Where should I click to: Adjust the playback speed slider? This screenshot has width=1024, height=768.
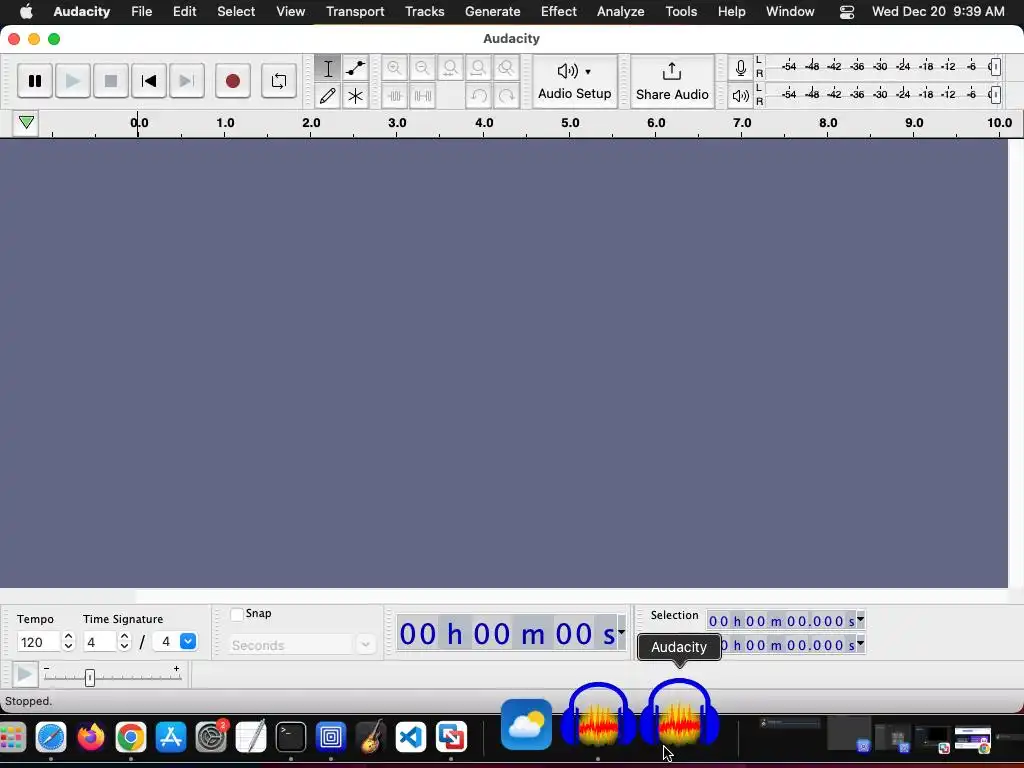pos(89,677)
